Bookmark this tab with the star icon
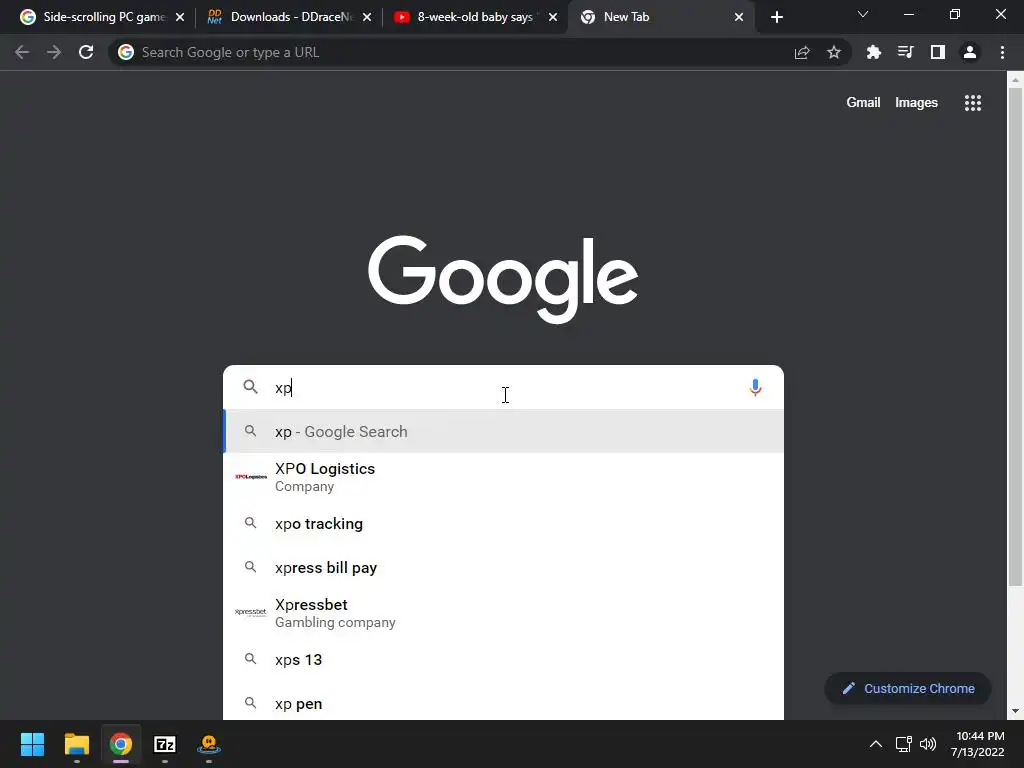 coord(834,52)
